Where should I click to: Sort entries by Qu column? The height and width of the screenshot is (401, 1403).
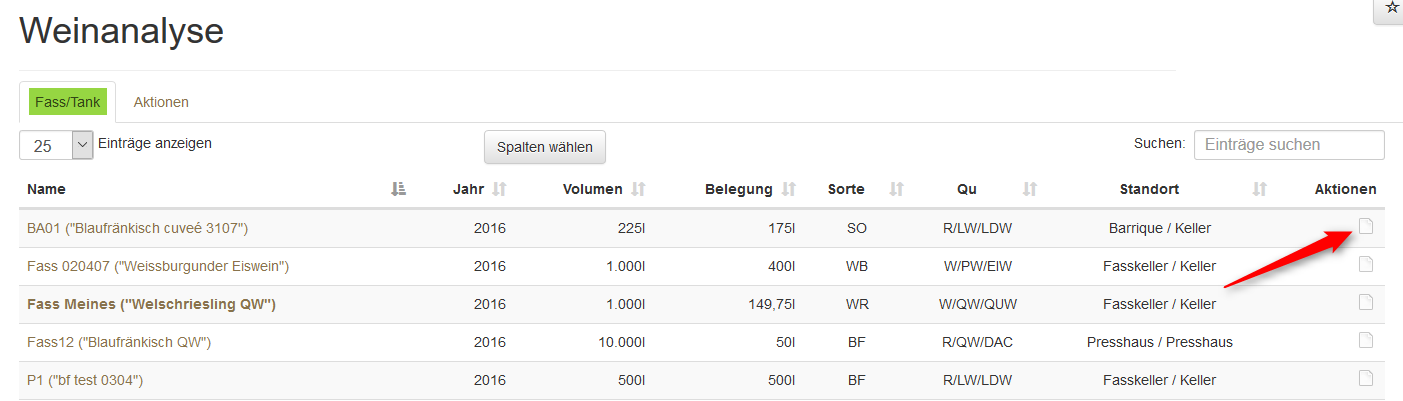[x=1030, y=189]
